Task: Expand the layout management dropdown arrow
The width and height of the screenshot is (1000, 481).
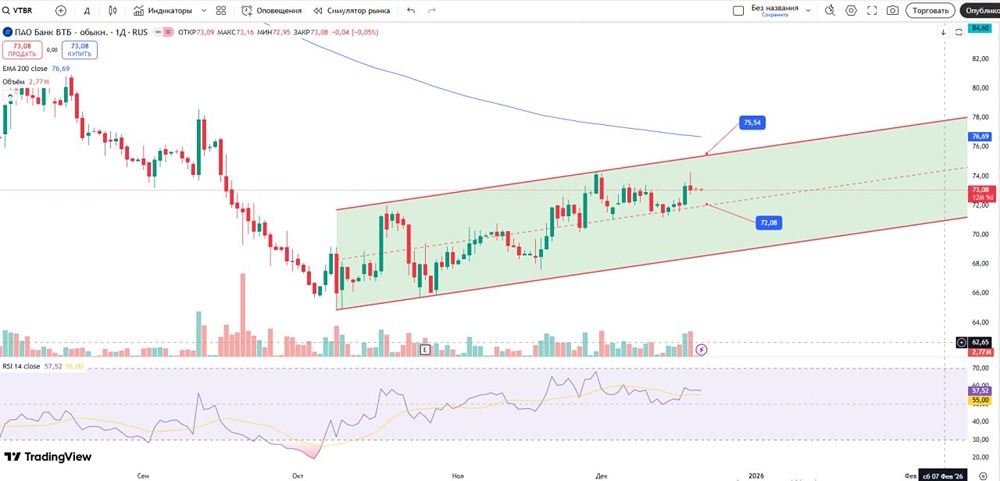Action: tap(808, 10)
